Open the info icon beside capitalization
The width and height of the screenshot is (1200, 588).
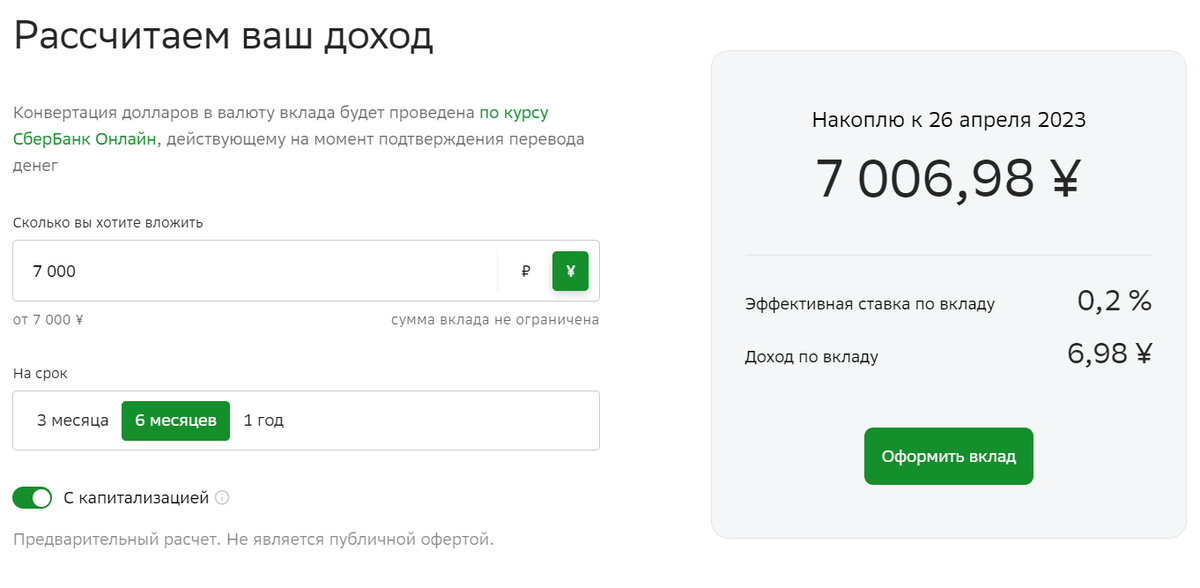pos(222,497)
